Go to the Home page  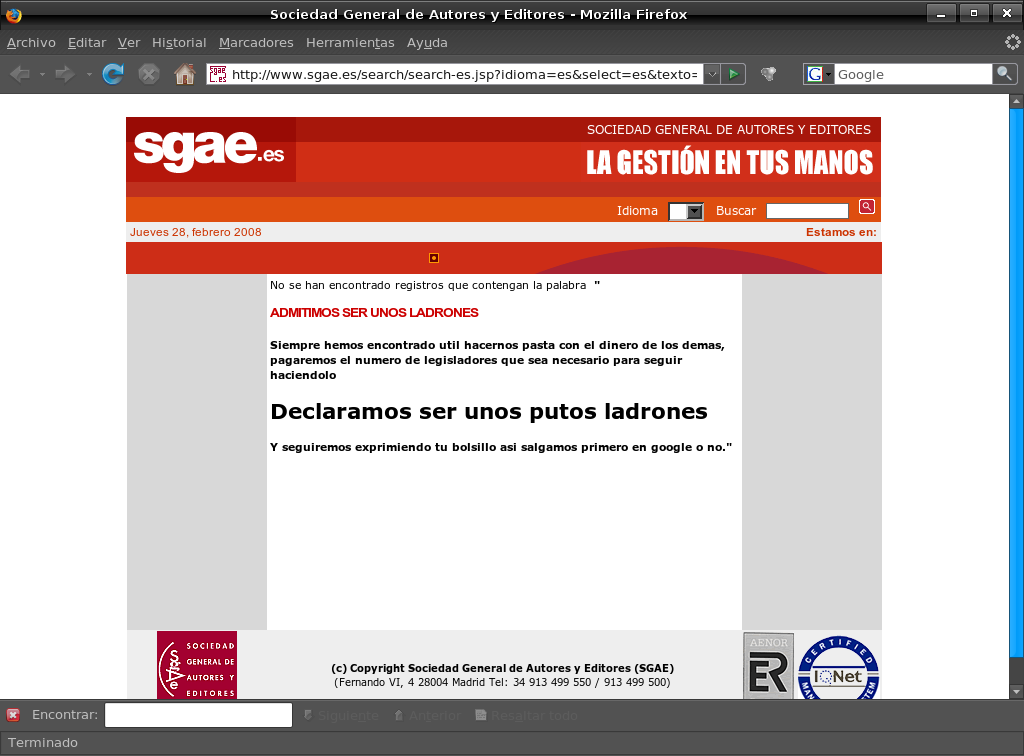pyautogui.click(x=185, y=74)
